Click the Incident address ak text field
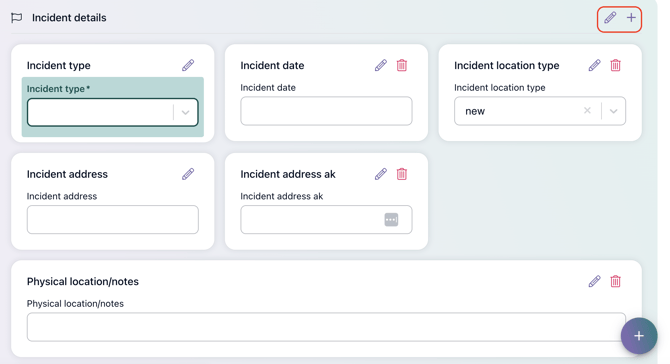 click(326, 220)
